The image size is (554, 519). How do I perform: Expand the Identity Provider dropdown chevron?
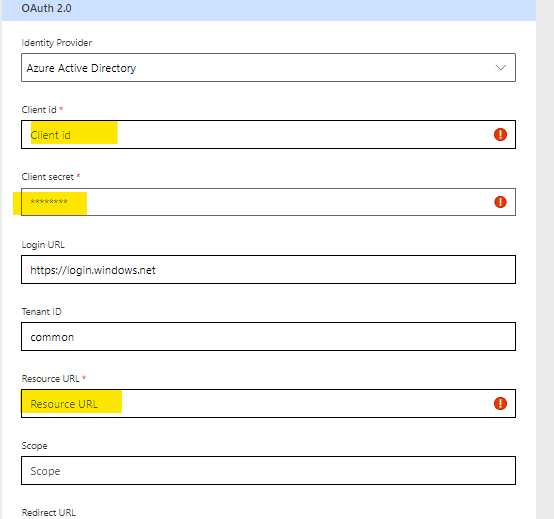[x=501, y=67]
